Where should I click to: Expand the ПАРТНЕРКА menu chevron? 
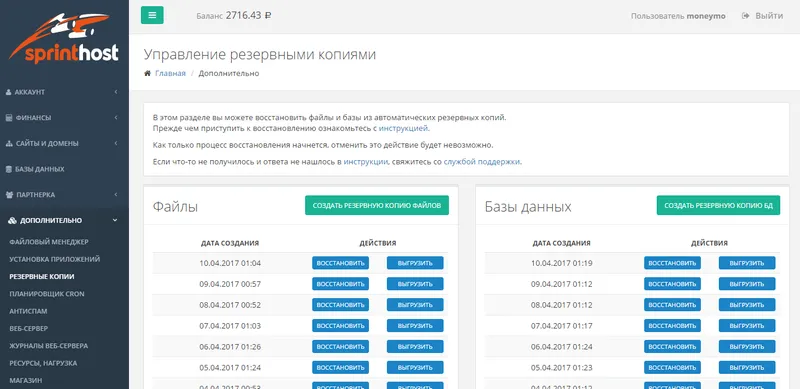coord(116,194)
